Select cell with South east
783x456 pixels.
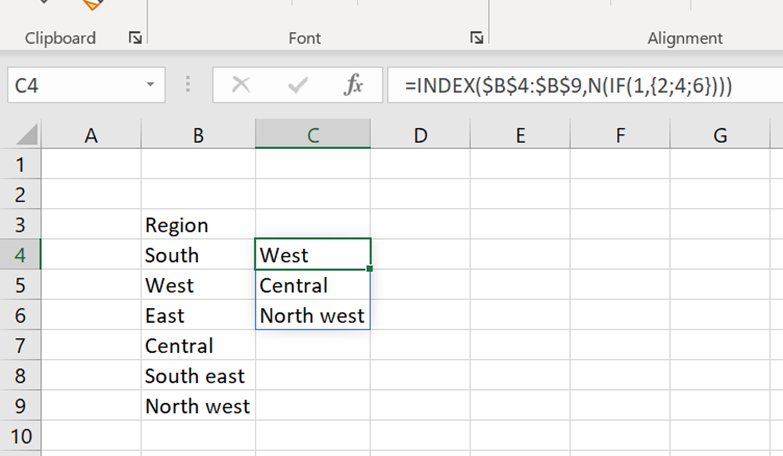click(198, 376)
